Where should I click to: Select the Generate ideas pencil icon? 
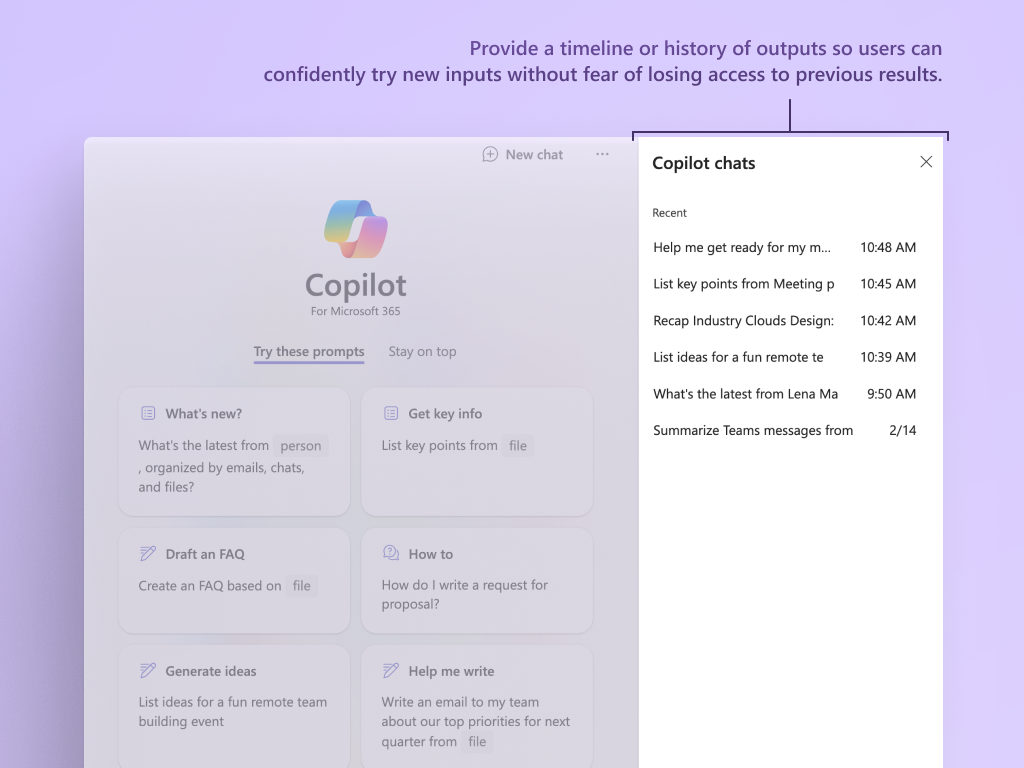click(148, 671)
